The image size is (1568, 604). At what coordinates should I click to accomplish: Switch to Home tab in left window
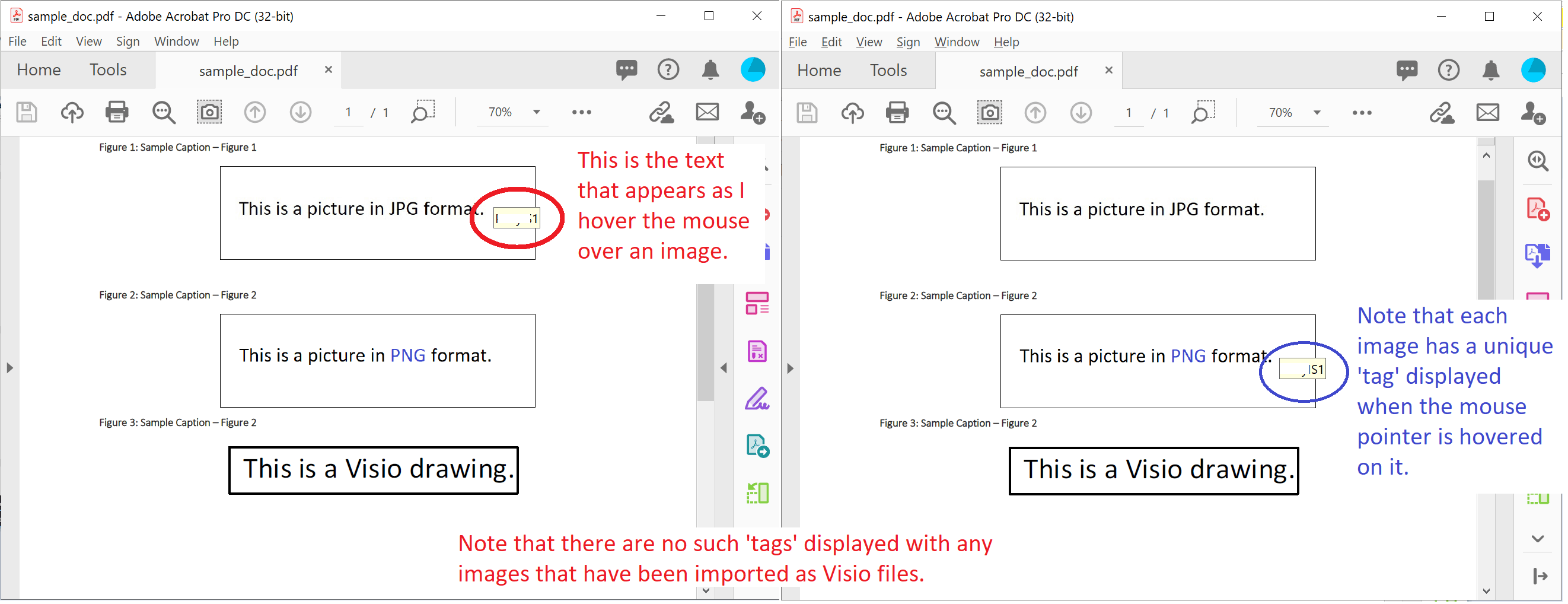(39, 70)
